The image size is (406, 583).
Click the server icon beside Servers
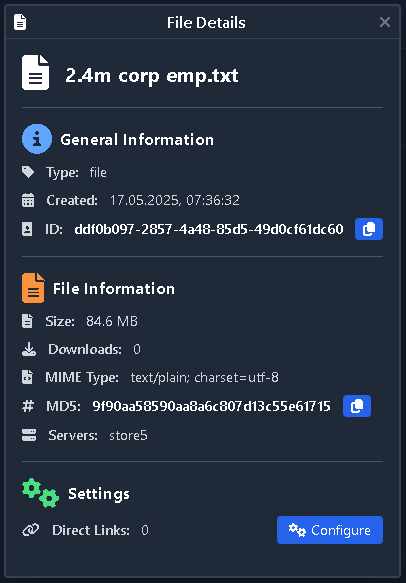[x=29, y=435]
